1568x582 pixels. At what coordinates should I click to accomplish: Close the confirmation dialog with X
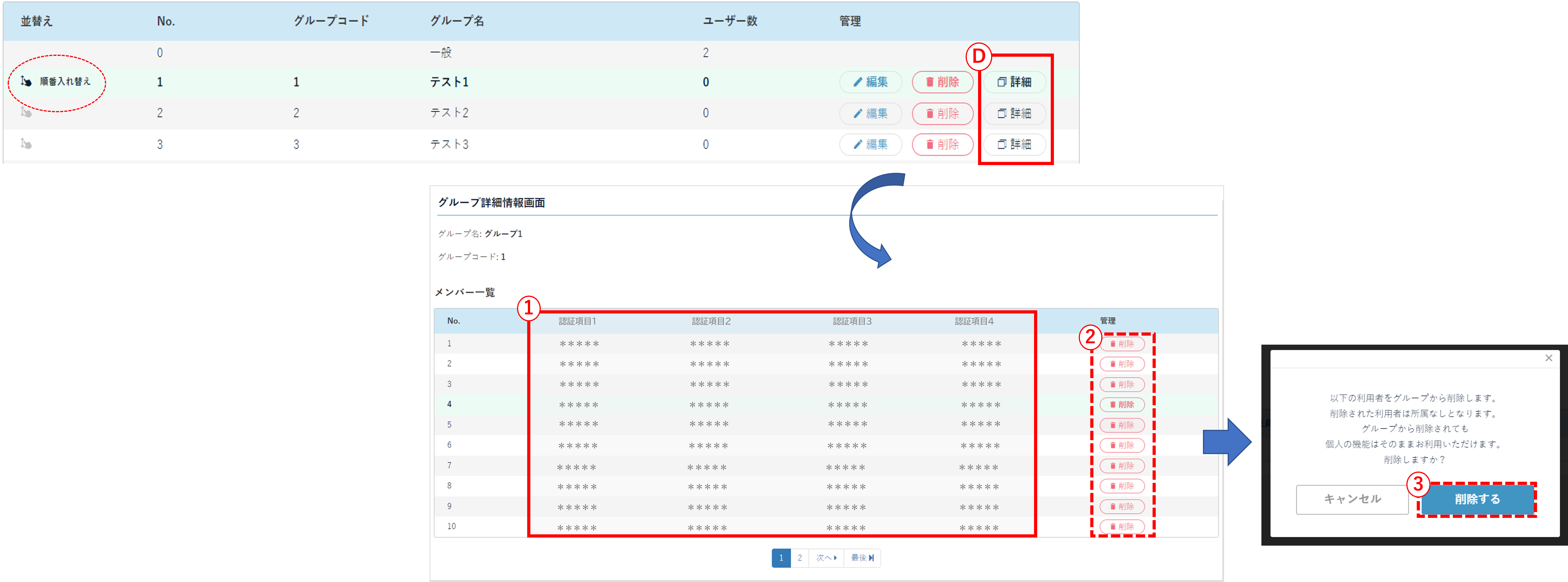coord(1549,358)
